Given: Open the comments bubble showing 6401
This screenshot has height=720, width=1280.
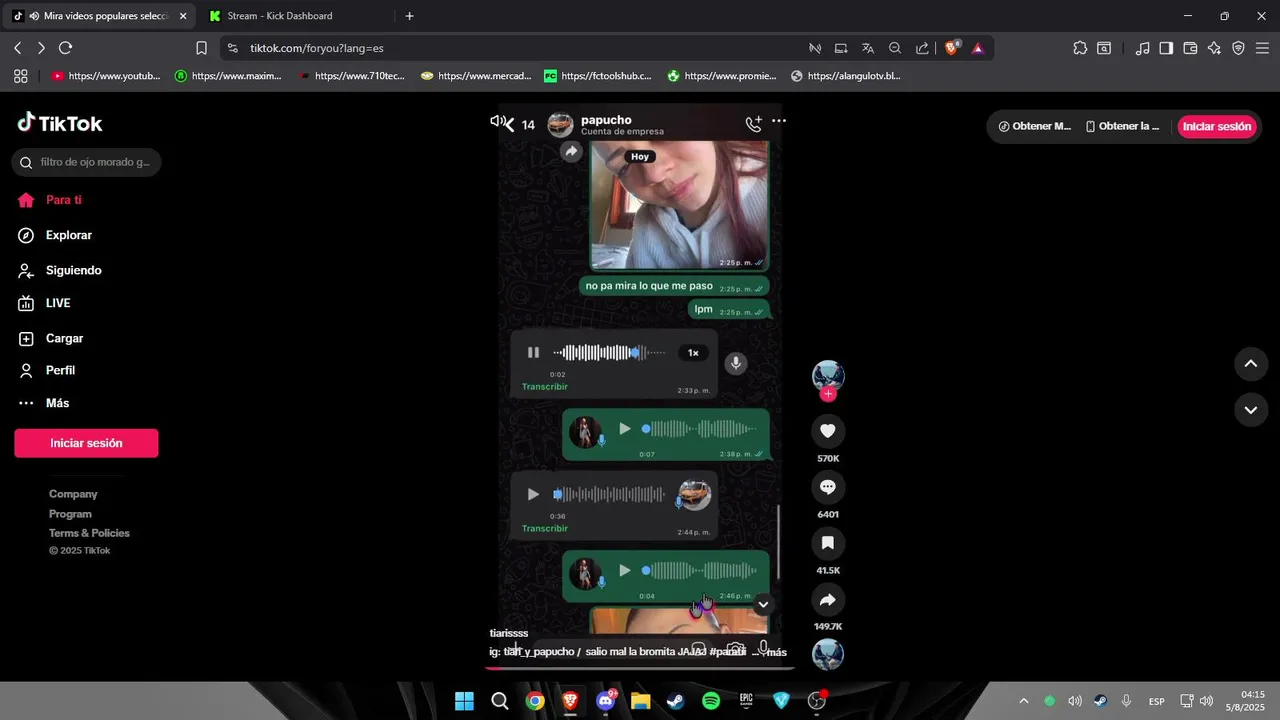Looking at the screenshot, I should (828, 487).
